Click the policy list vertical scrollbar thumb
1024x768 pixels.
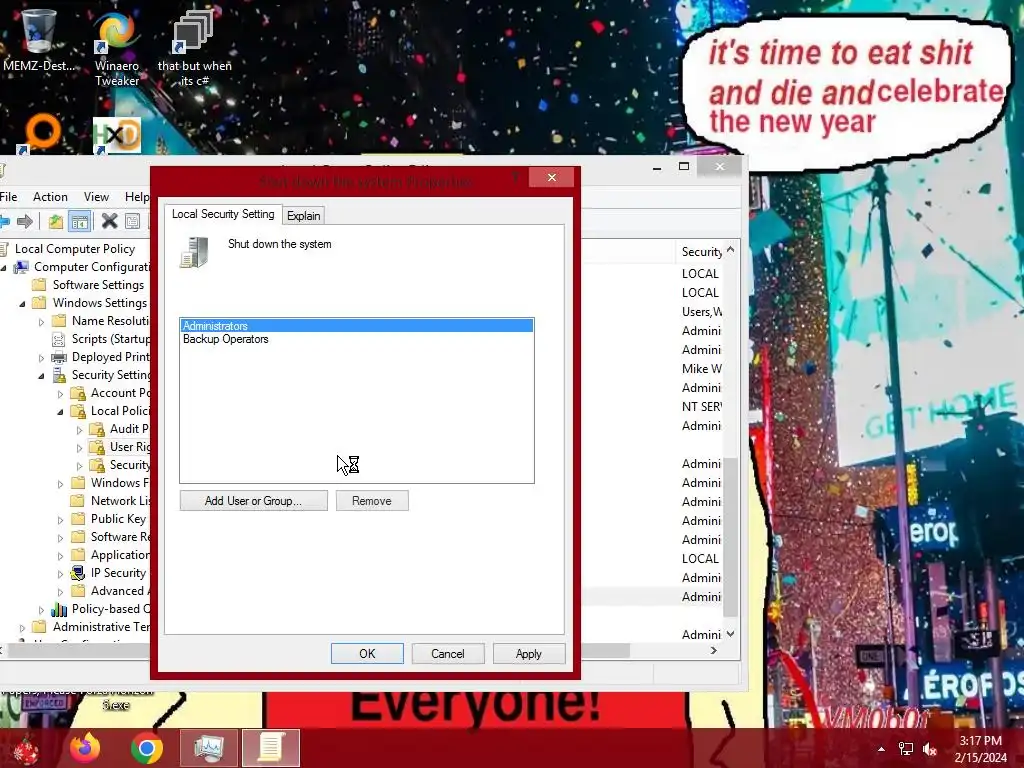[x=731, y=536]
